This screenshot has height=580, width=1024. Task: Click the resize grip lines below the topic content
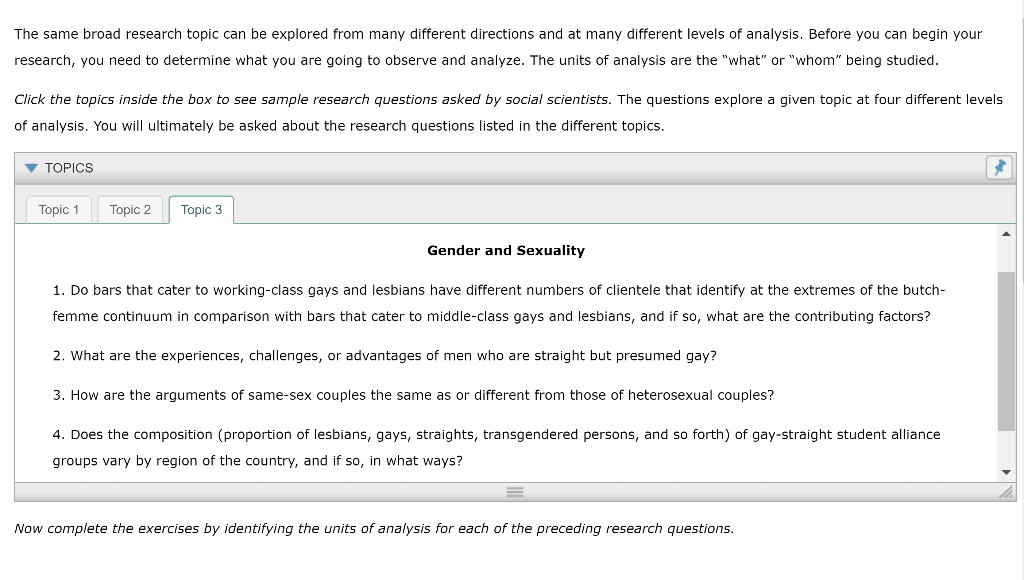point(514,491)
